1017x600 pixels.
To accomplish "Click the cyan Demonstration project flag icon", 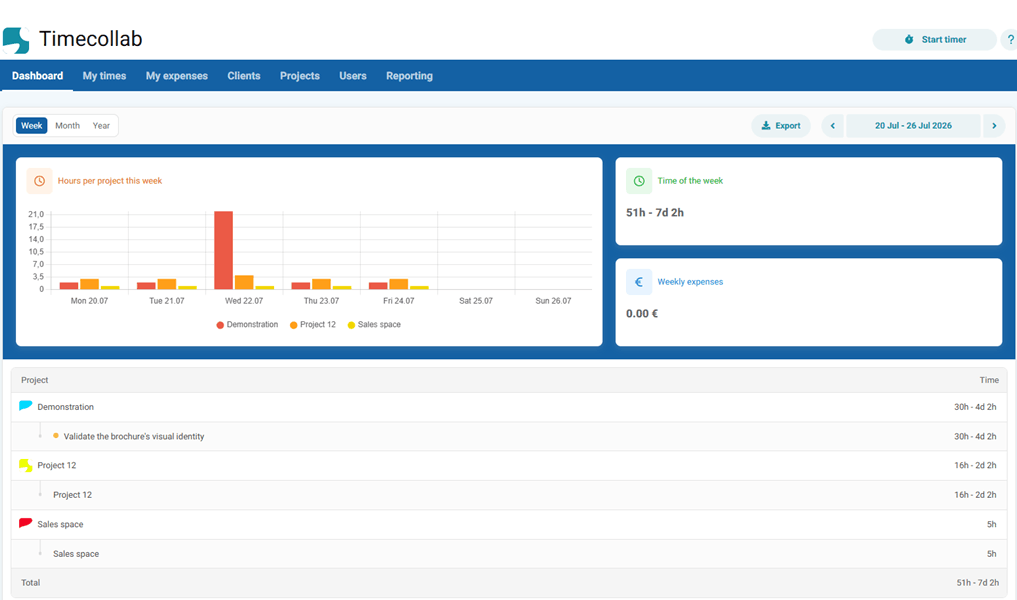I will point(25,406).
